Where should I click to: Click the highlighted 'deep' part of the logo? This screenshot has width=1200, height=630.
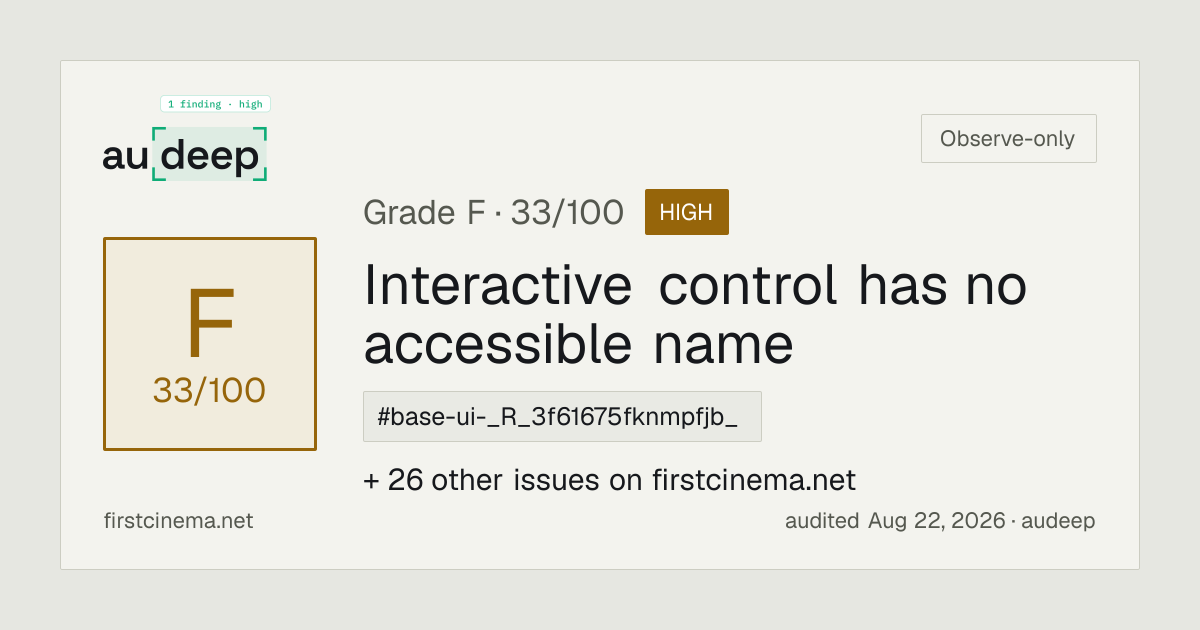[x=210, y=156]
